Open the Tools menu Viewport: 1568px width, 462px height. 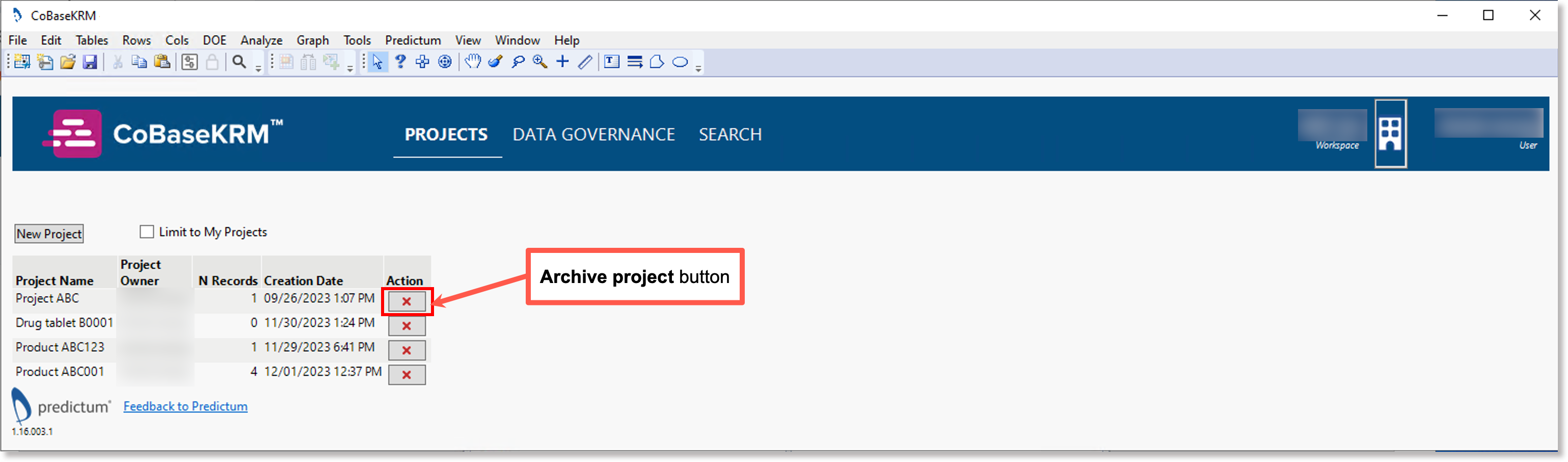tap(357, 40)
